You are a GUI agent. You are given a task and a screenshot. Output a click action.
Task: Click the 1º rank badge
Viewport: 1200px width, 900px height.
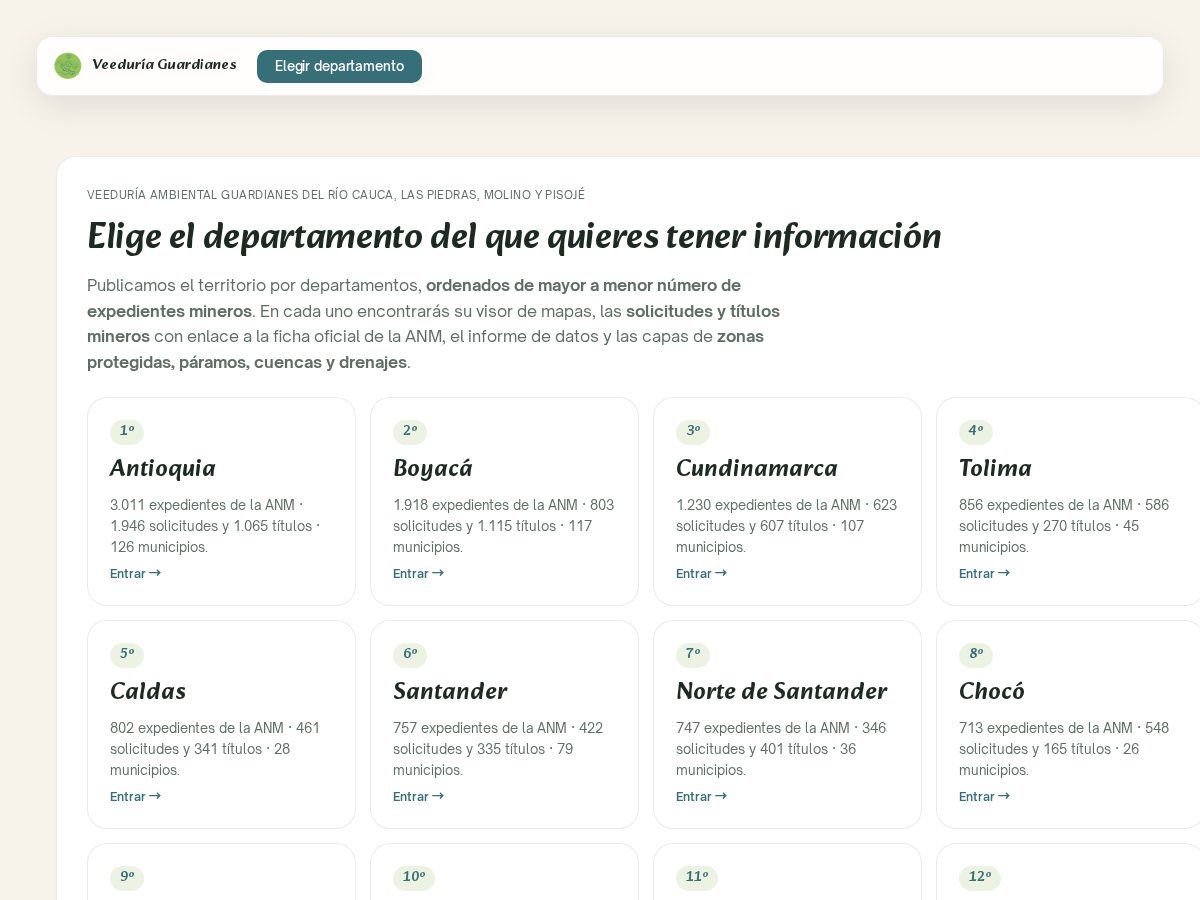point(127,431)
